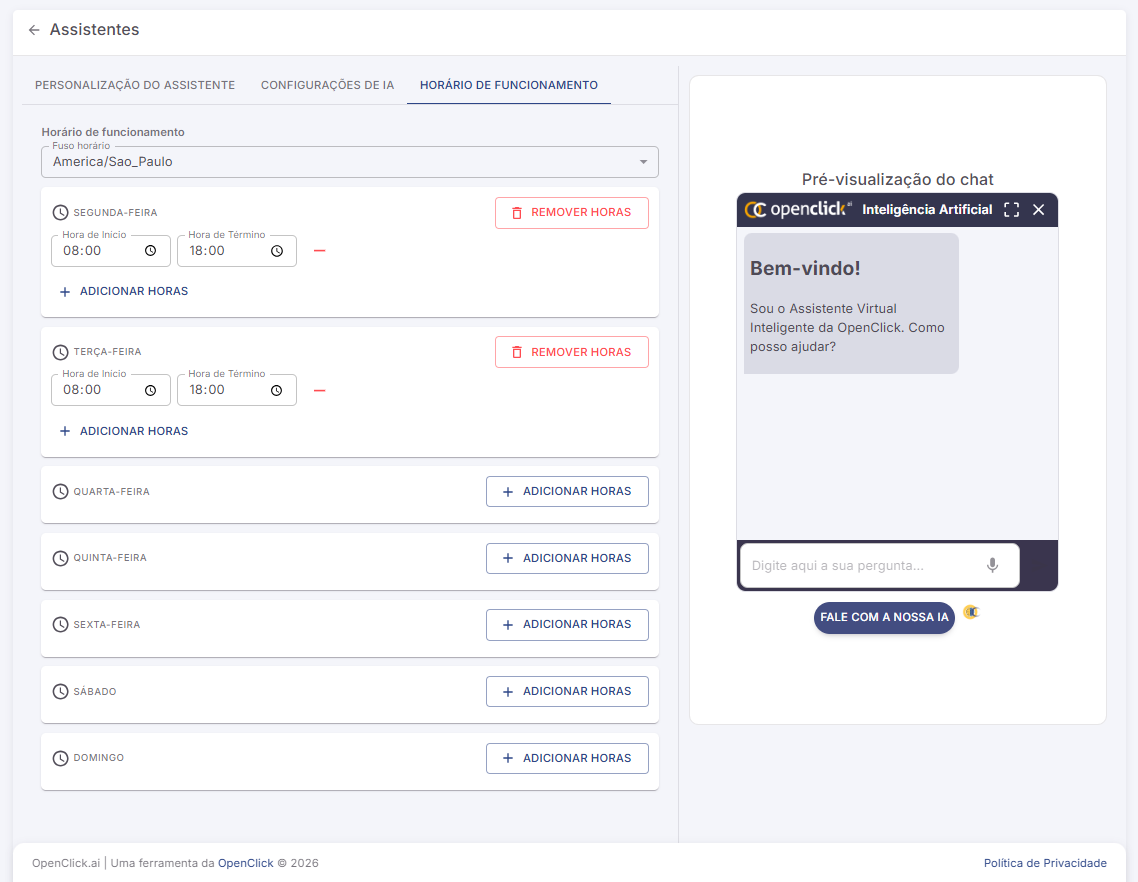The width and height of the screenshot is (1138, 882).
Task: Open the Configurações de IA tab
Action: pyautogui.click(x=327, y=85)
